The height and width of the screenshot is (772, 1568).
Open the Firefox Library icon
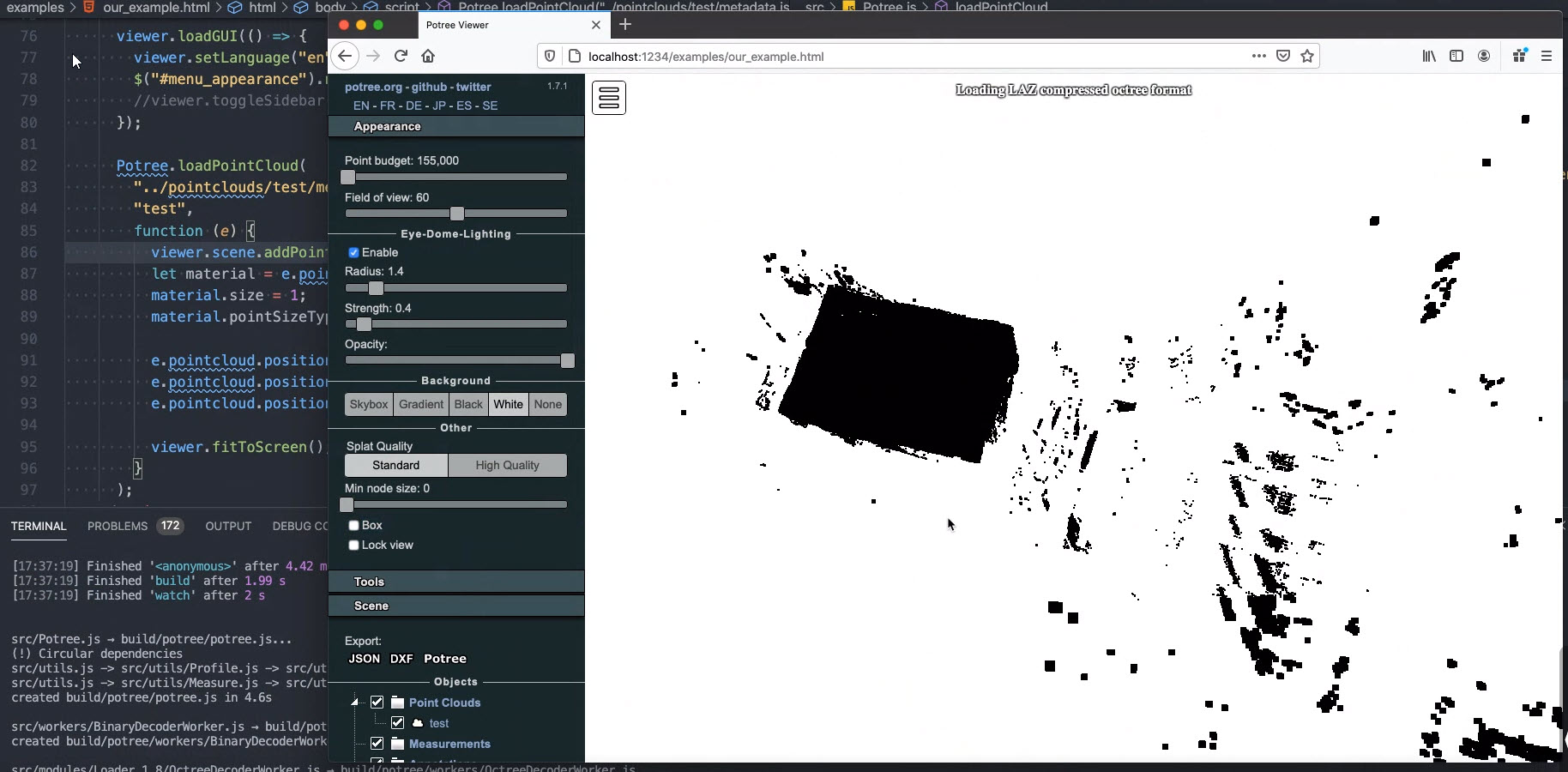1429,57
